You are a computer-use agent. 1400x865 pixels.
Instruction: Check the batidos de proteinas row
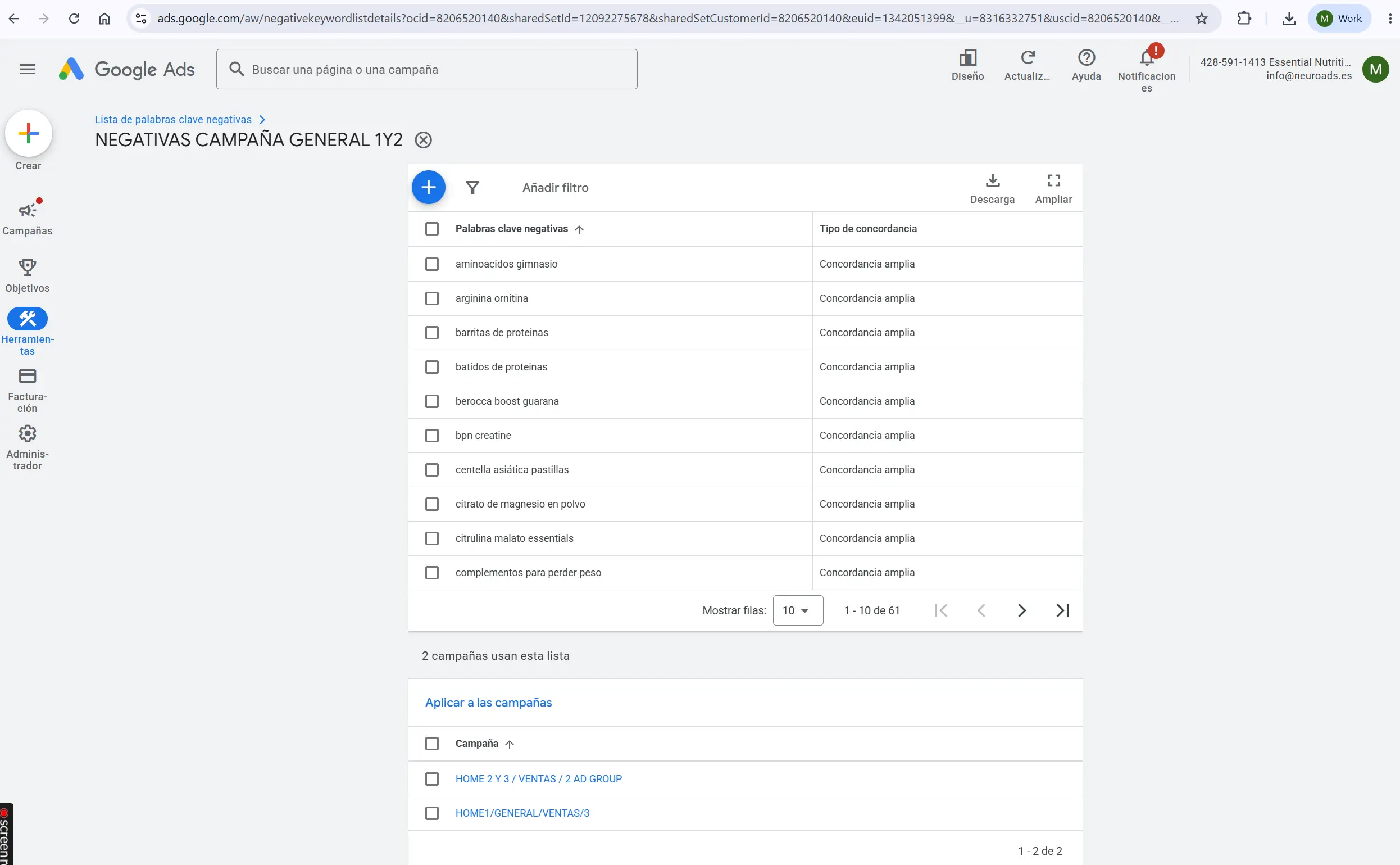(x=432, y=367)
